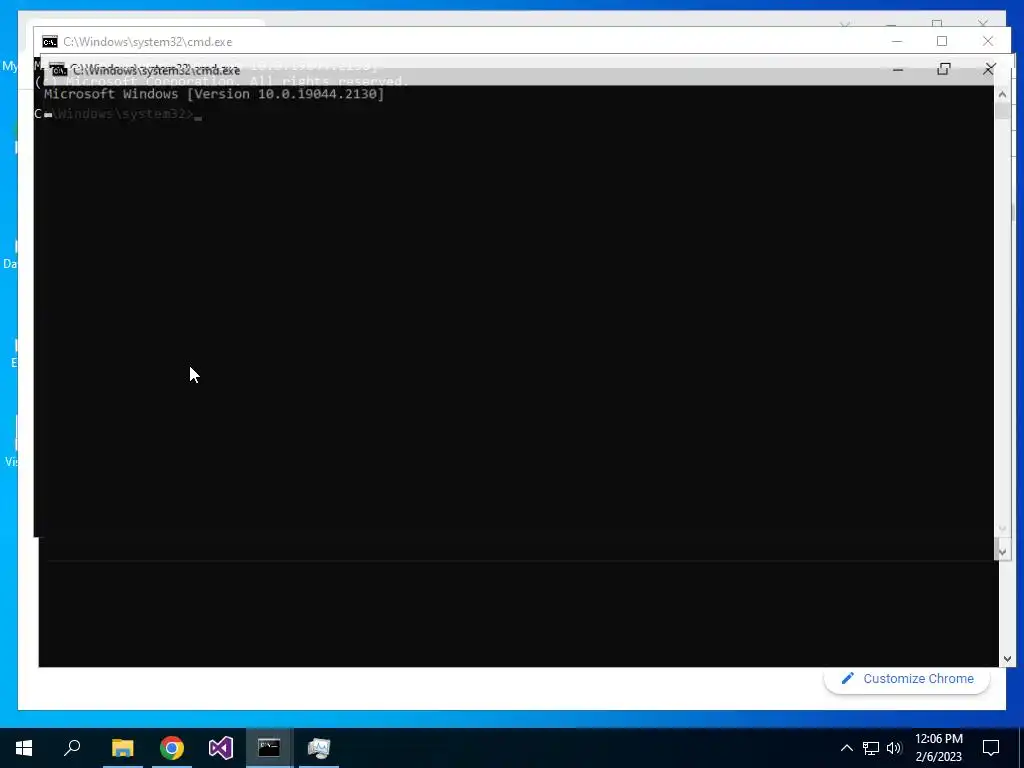The image size is (1024, 768).
Task: Select Command Prompt taskbar icon
Action: [269, 748]
